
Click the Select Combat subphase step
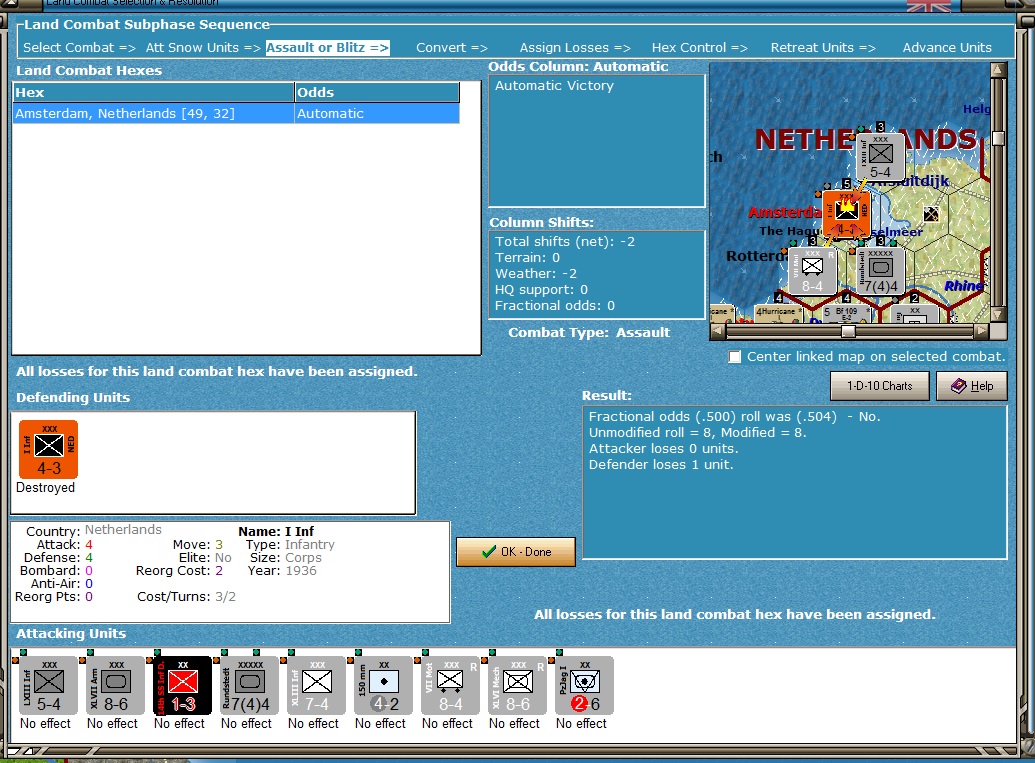(79, 48)
